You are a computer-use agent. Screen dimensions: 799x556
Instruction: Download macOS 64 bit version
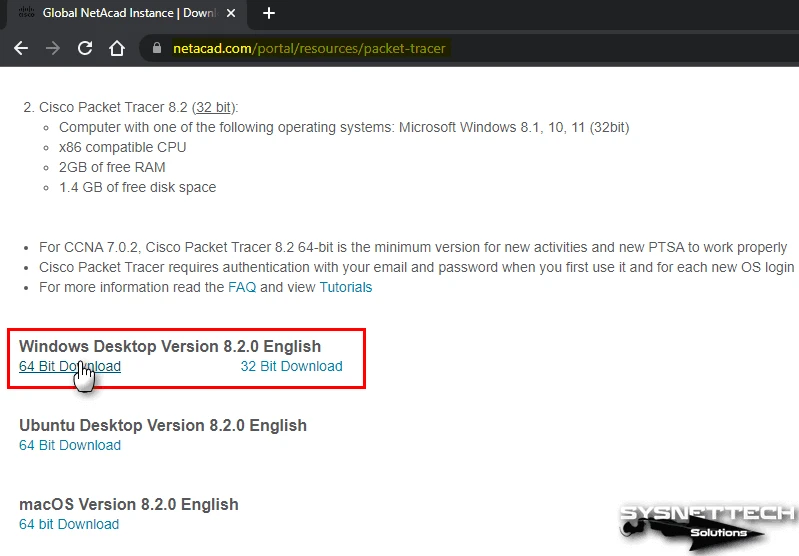(x=69, y=524)
